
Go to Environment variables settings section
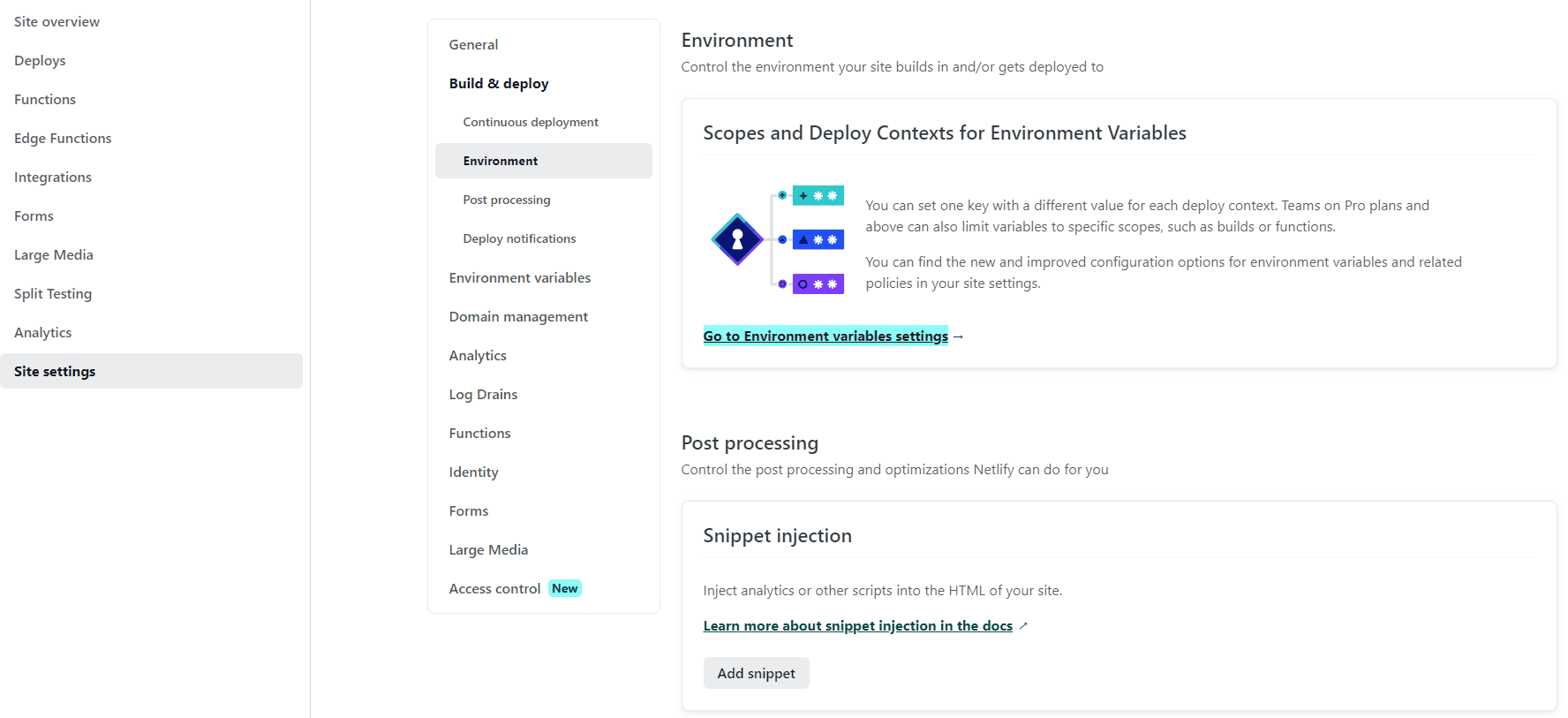[519, 277]
